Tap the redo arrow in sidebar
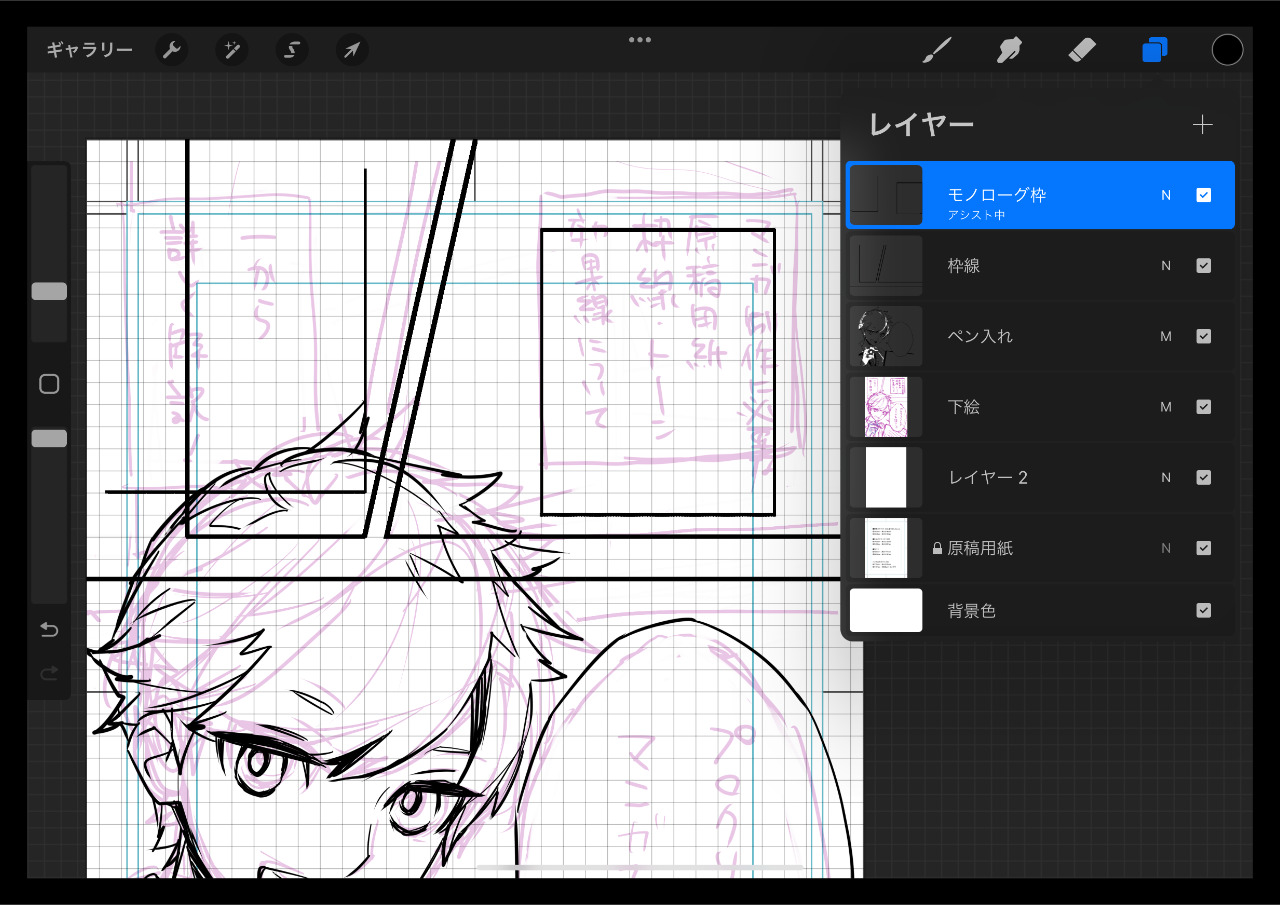The width and height of the screenshot is (1280, 905). click(x=49, y=675)
